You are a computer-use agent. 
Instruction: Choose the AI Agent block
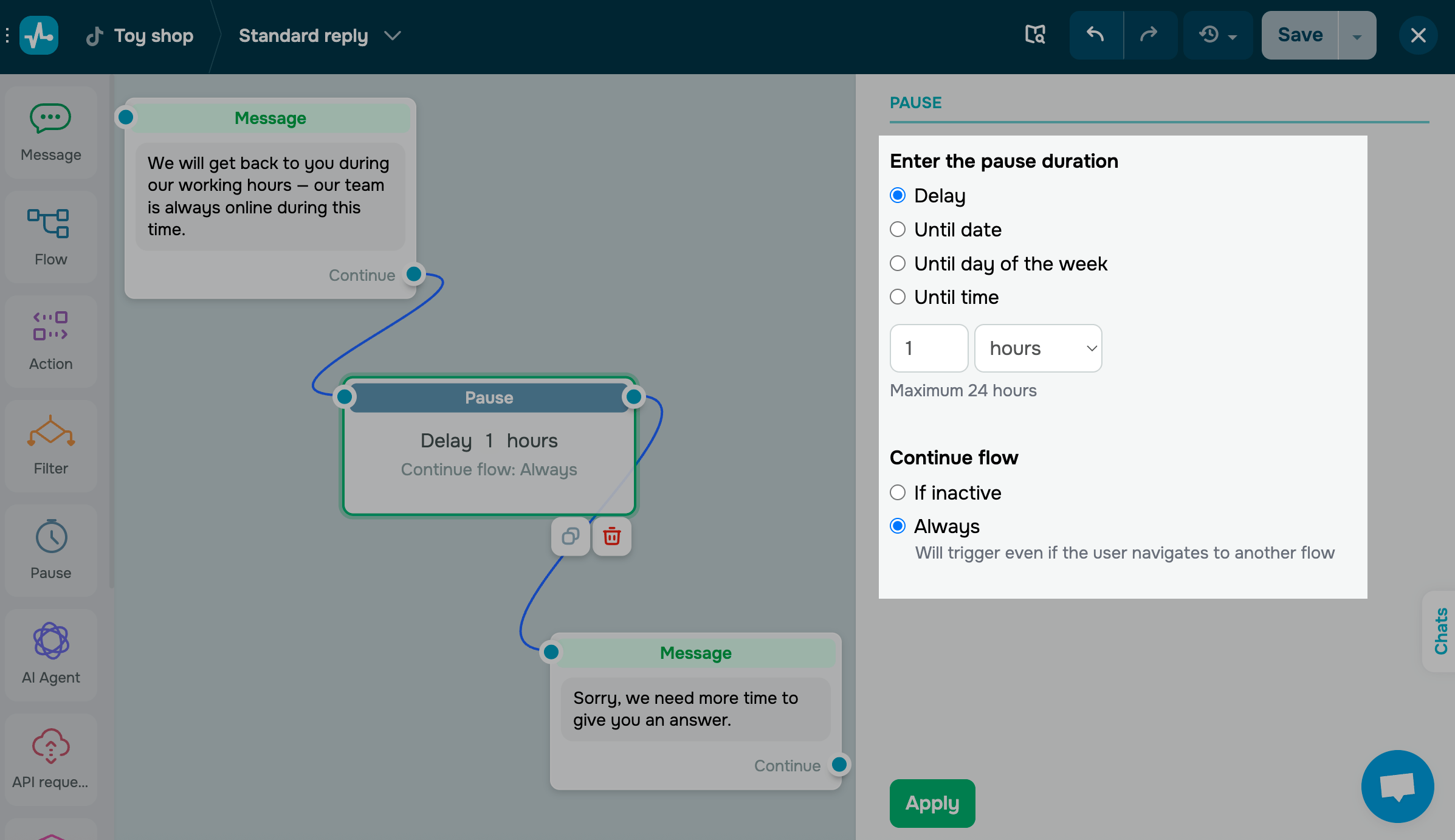[x=50, y=654]
